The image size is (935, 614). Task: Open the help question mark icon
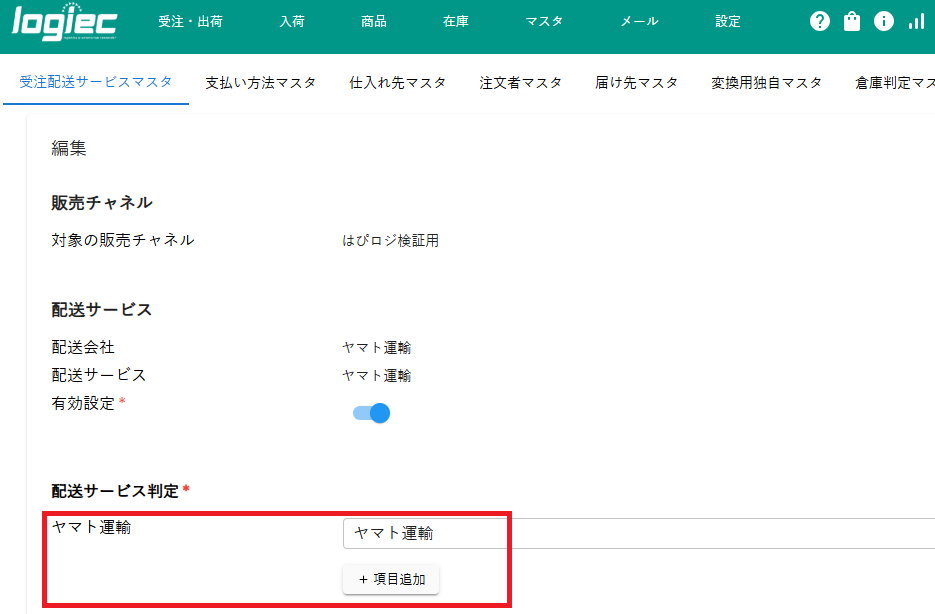(819, 20)
